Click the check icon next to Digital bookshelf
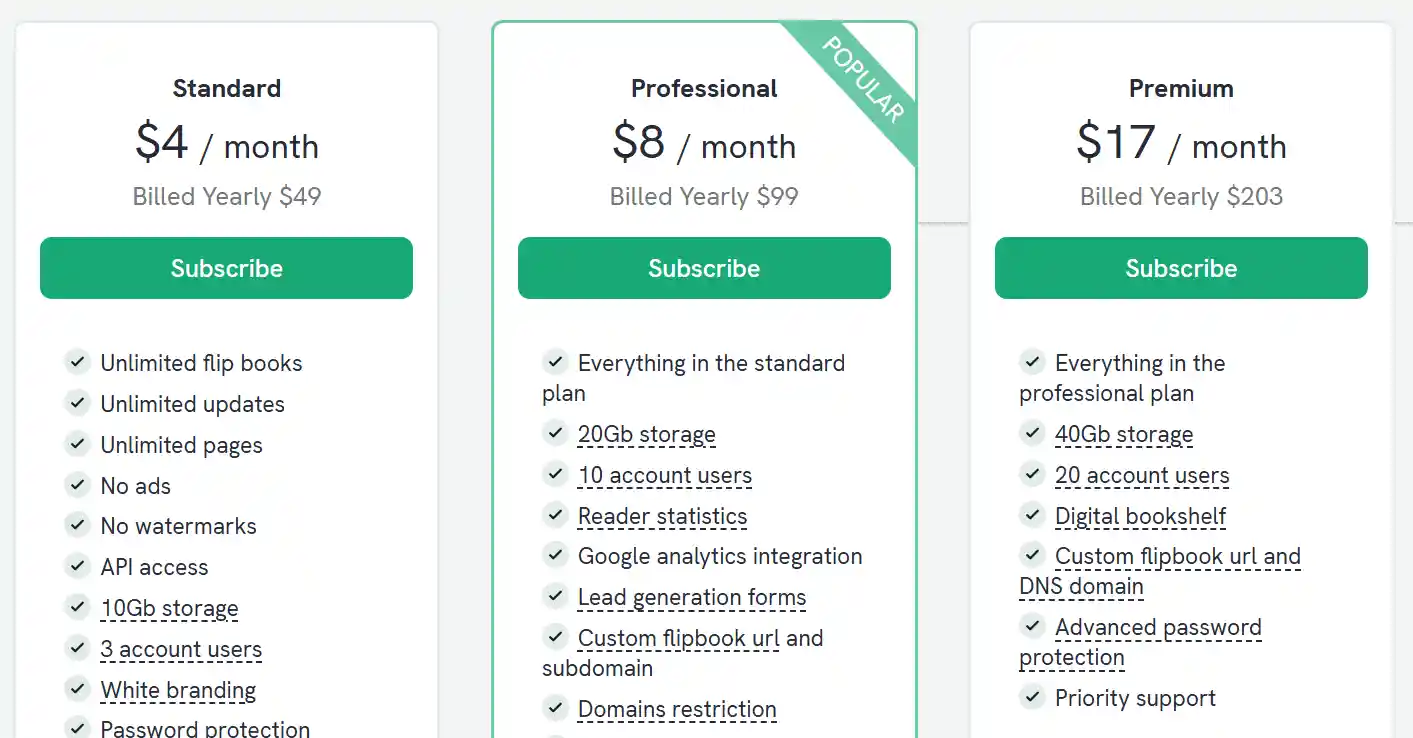The width and height of the screenshot is (1413, 738). (1032, 515)
